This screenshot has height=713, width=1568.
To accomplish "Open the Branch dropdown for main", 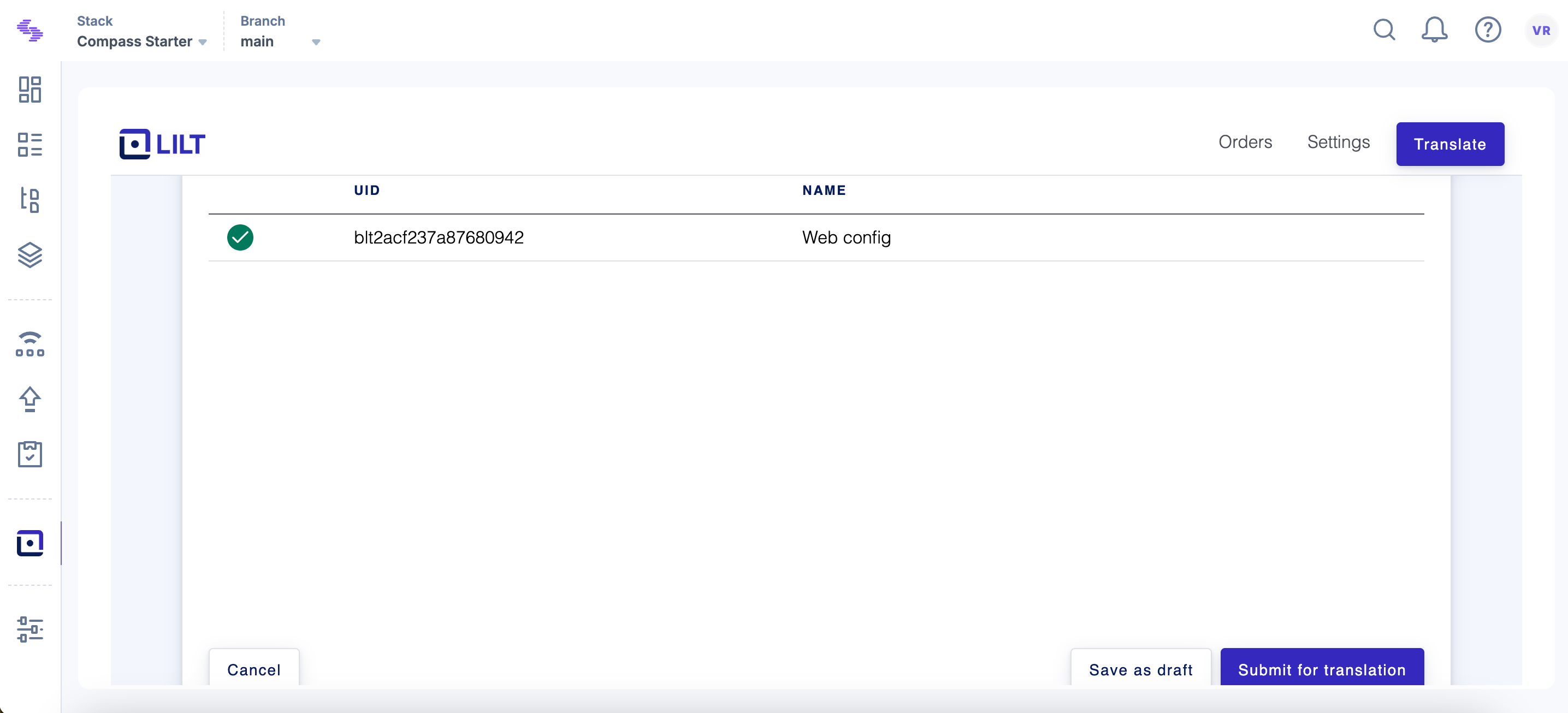I will point(318,42).
